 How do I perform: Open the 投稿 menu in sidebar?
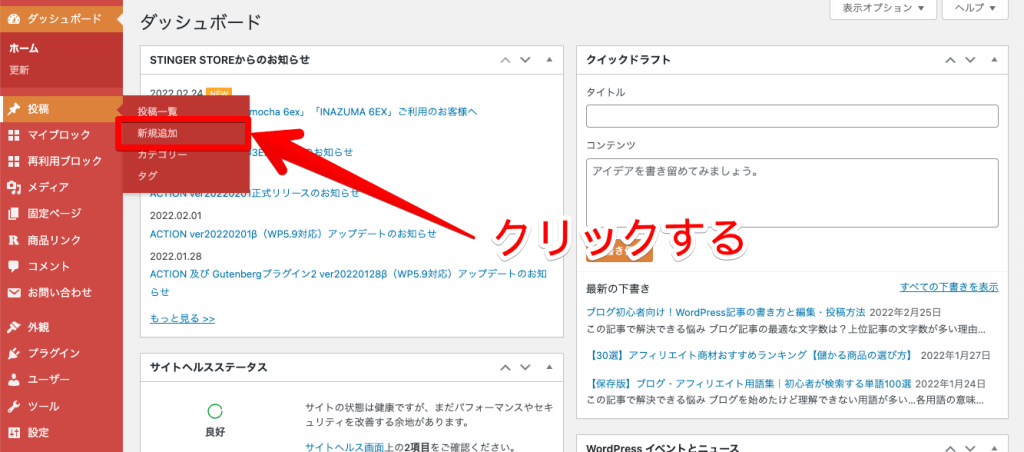(x=61, y=109)
